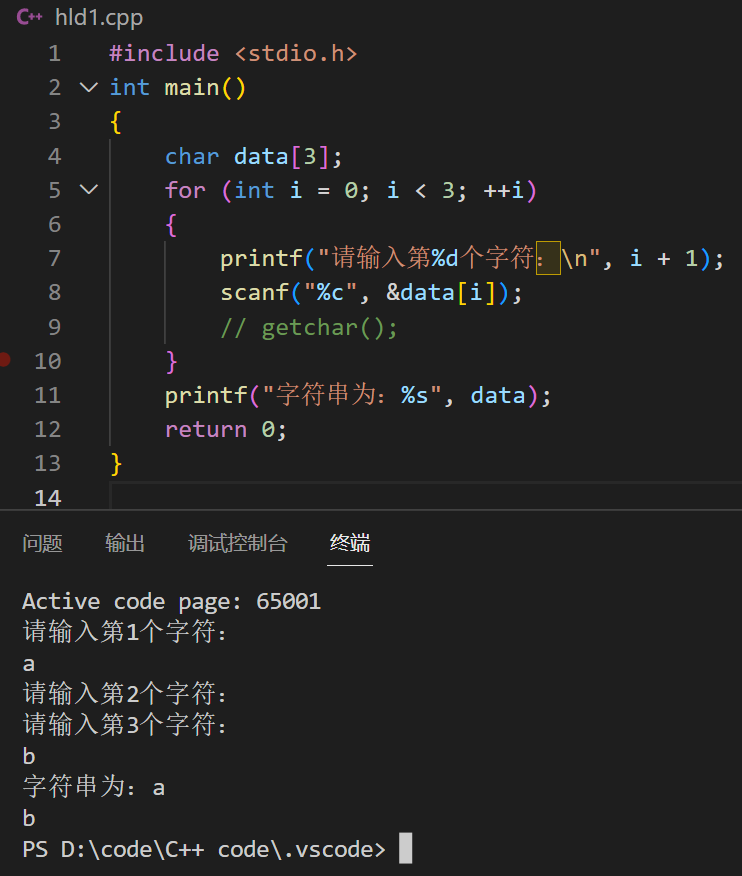Remove the breakpoint dot on line 10

[5, 359]
